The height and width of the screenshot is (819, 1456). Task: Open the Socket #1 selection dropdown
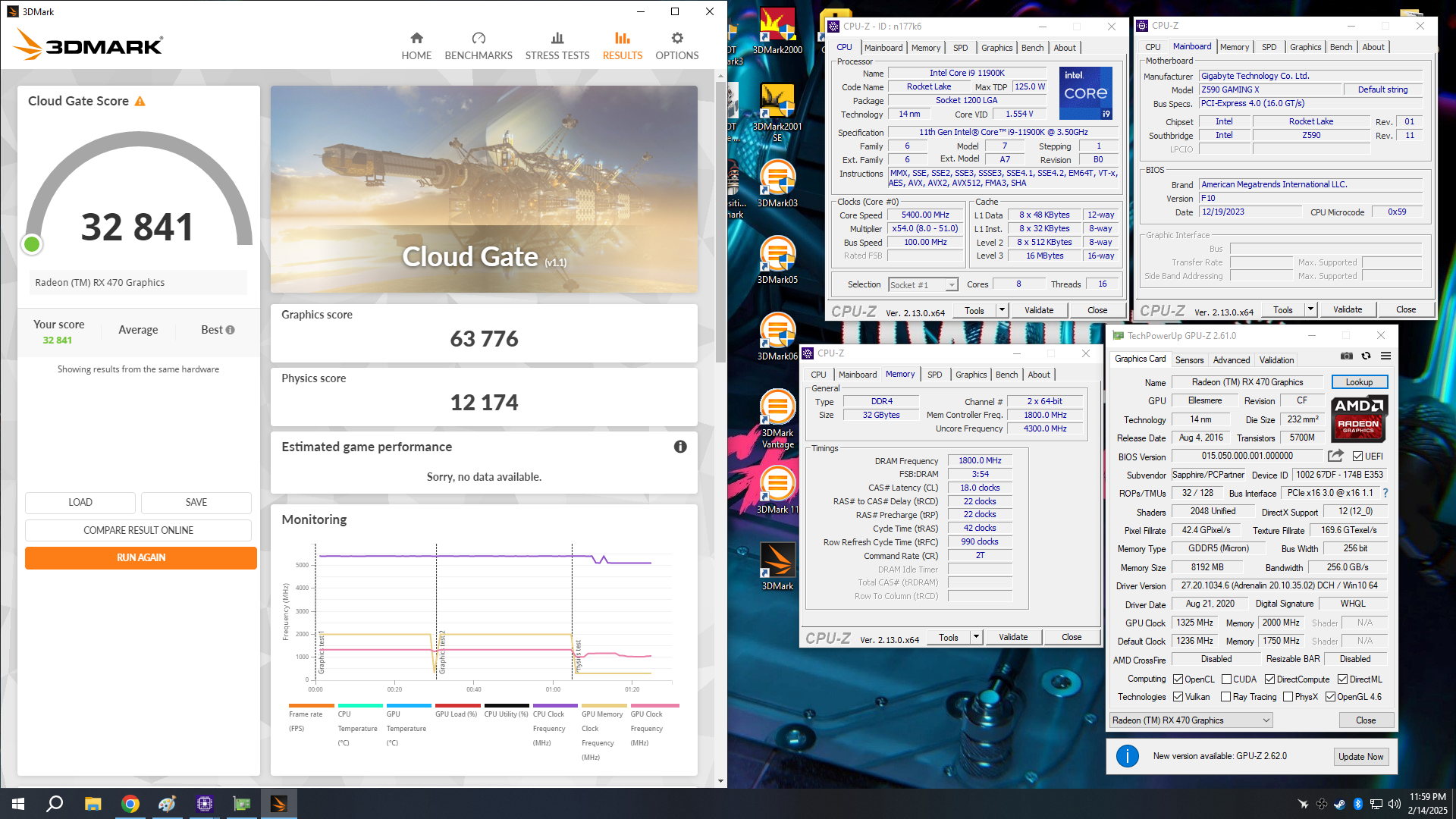coord(923,285)
